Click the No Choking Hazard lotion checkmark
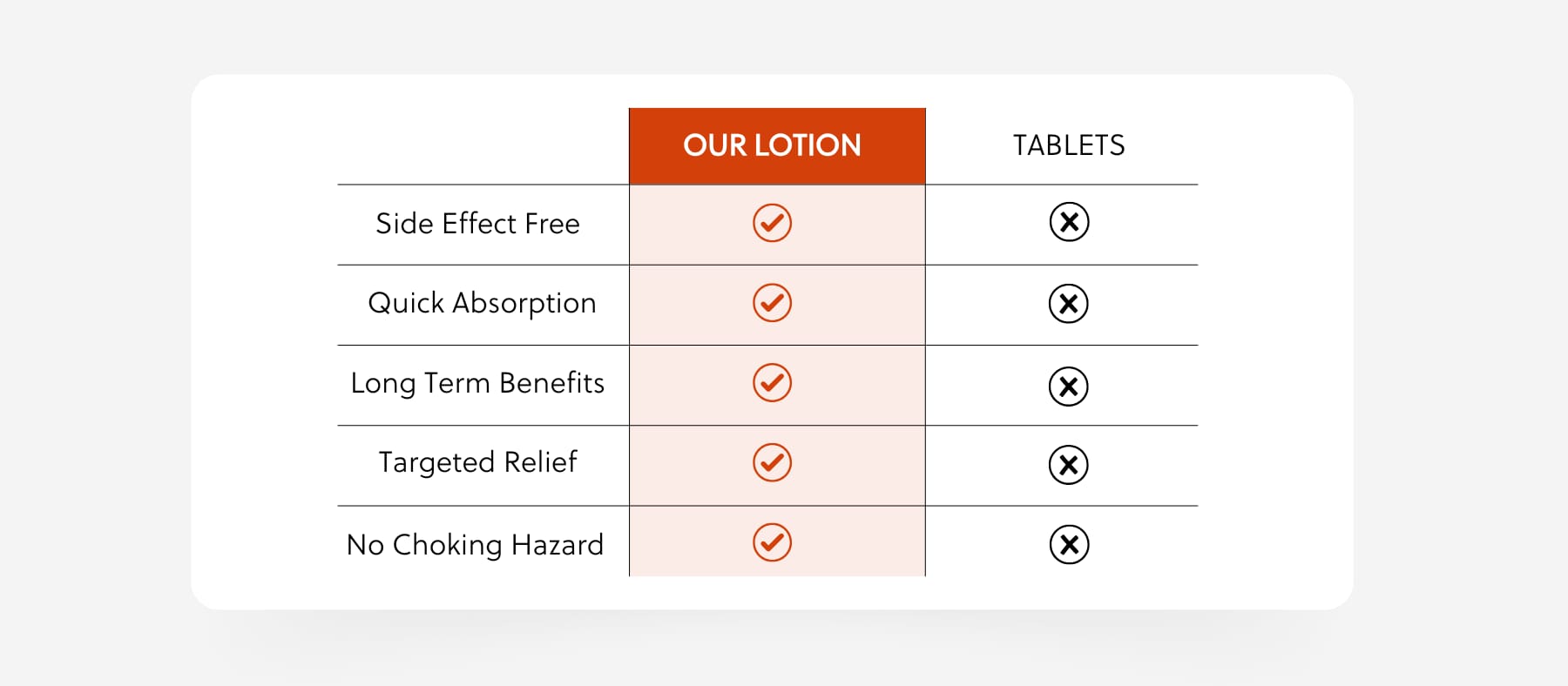This screenshot has width=1568, height=686. coord(772,542)
